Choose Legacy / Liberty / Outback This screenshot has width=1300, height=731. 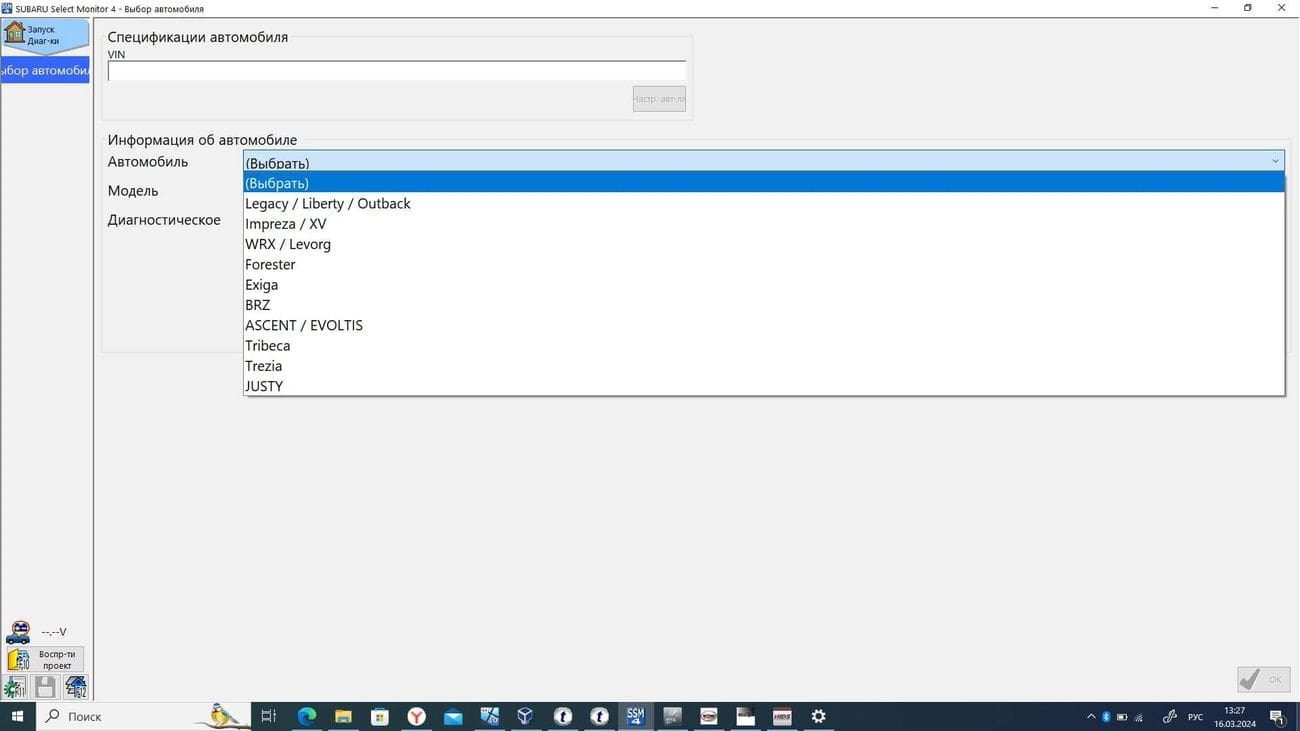click(764, 203)
